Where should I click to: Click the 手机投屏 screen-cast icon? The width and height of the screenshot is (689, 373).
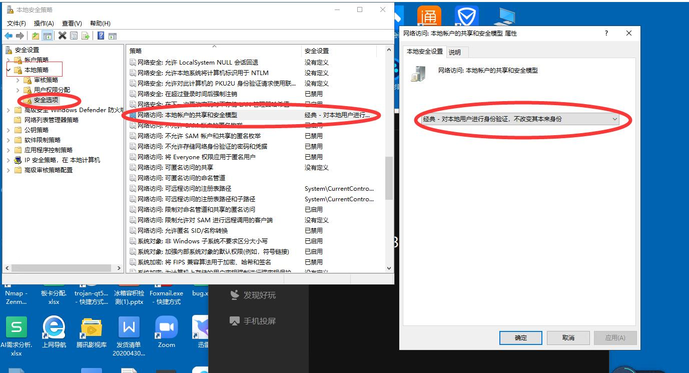point(235,321)
